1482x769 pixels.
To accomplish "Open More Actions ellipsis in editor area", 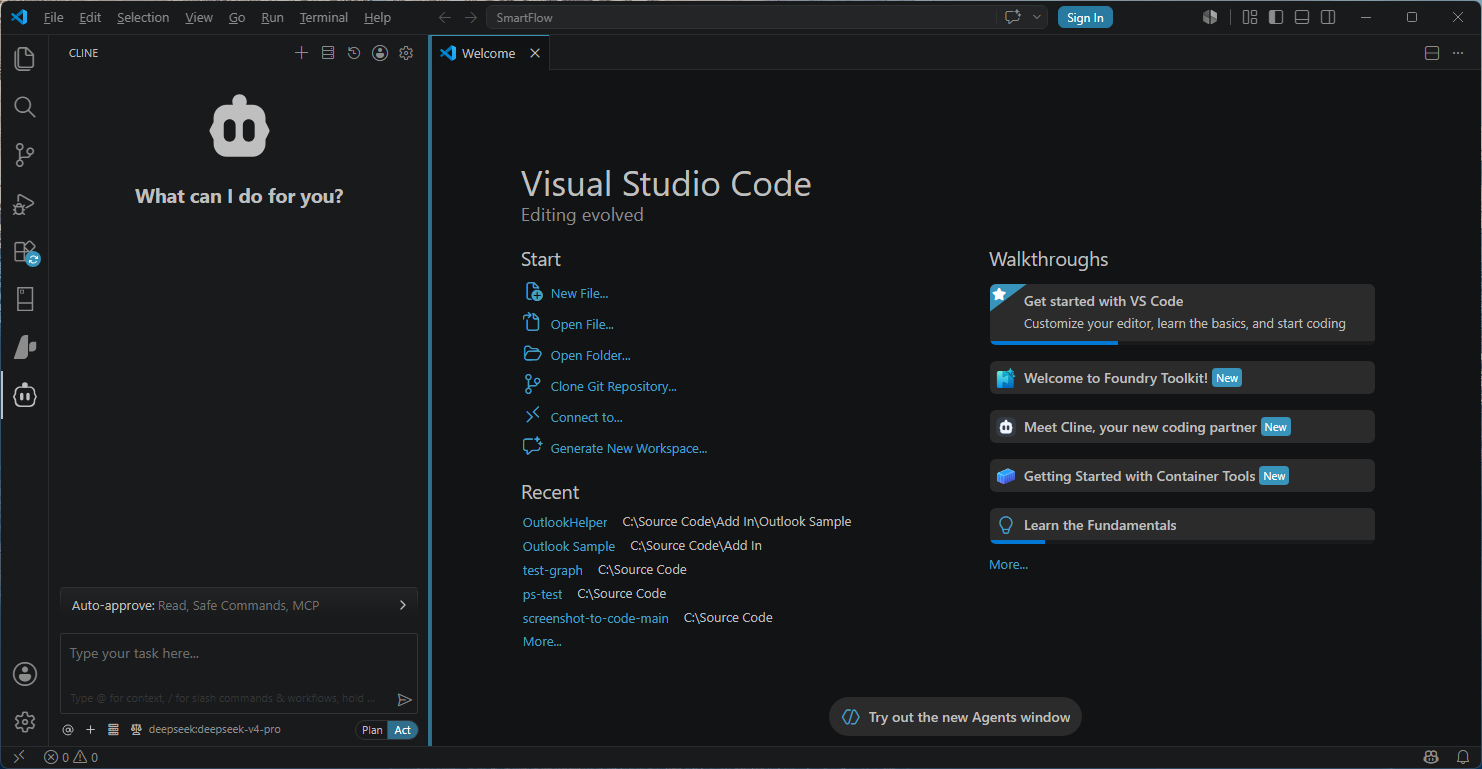I will click(x=1458, y=53).
